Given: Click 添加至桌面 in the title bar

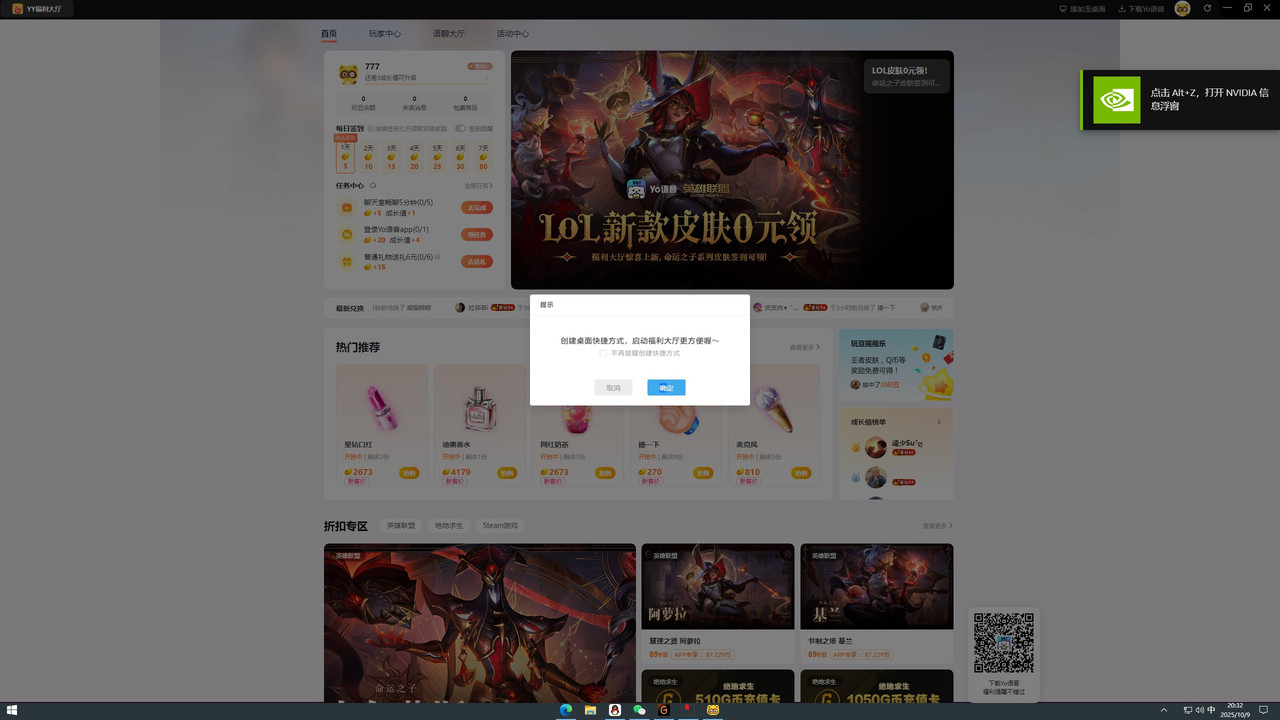Looking at the screenshot, I should click(x=1082, y=8).
